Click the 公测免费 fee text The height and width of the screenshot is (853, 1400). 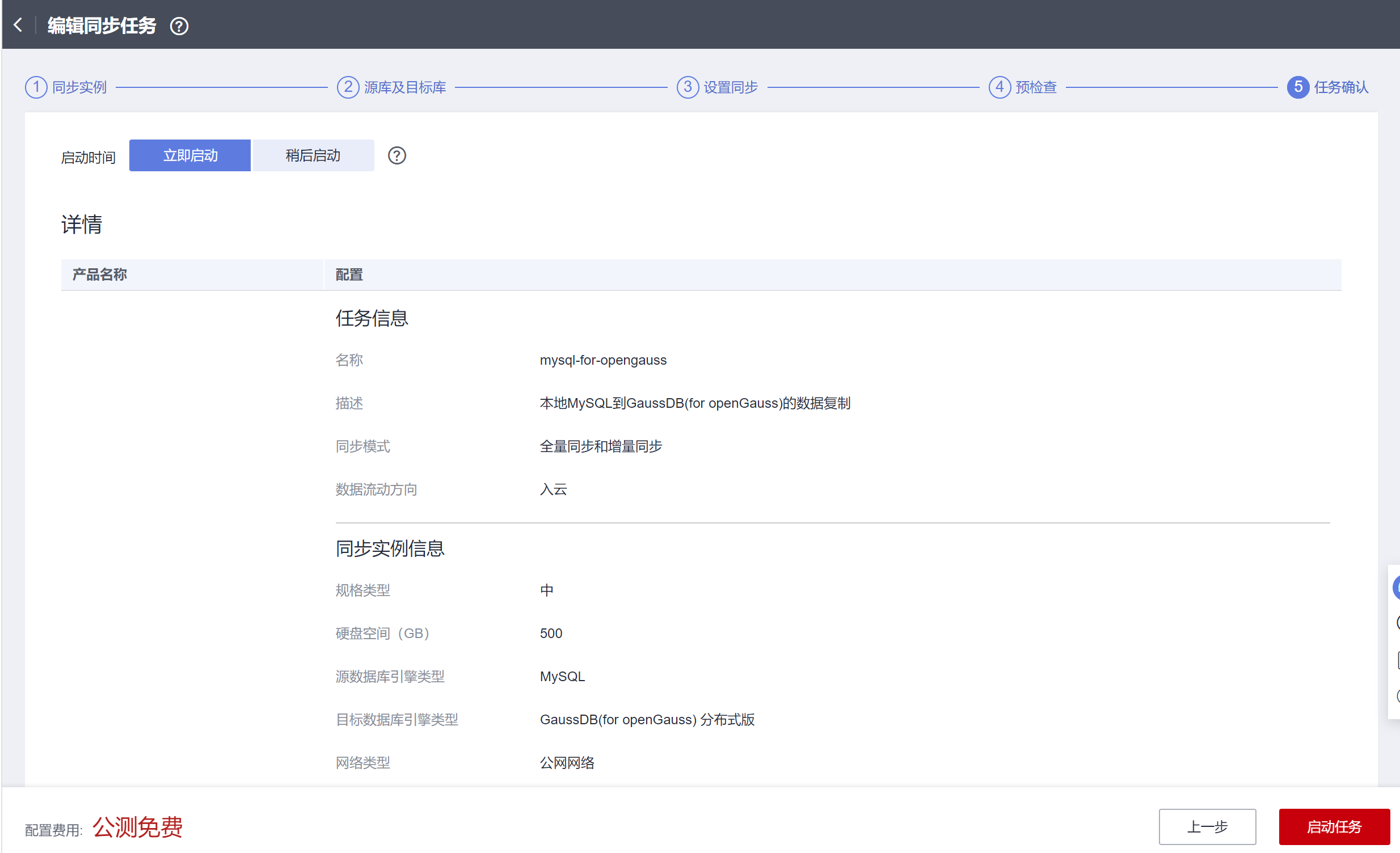tap(137, 827)
